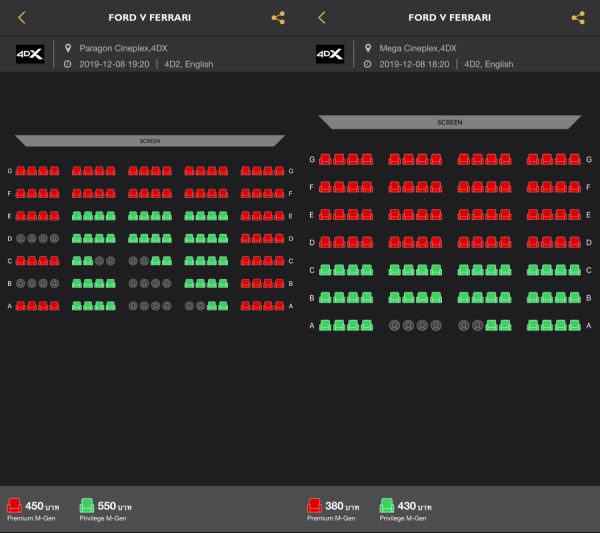Select leftmost red seat in Mega row D

[325, 242]
